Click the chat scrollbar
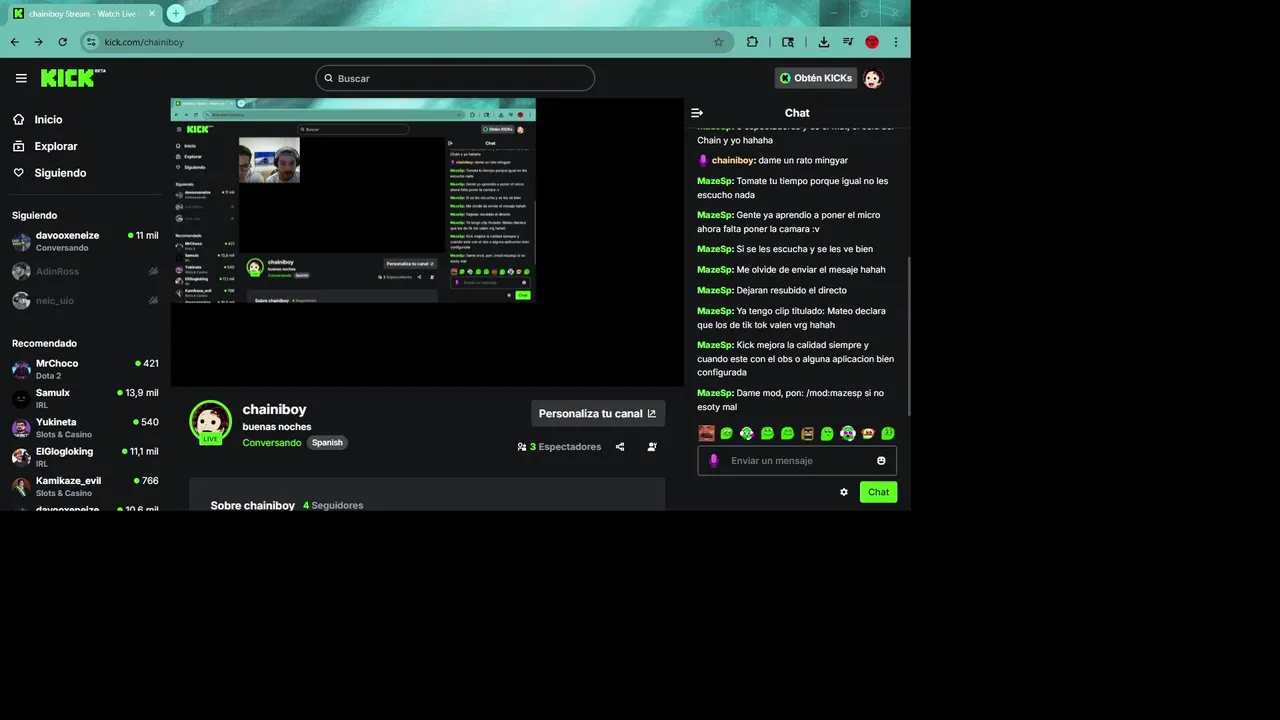 [908, 335]
